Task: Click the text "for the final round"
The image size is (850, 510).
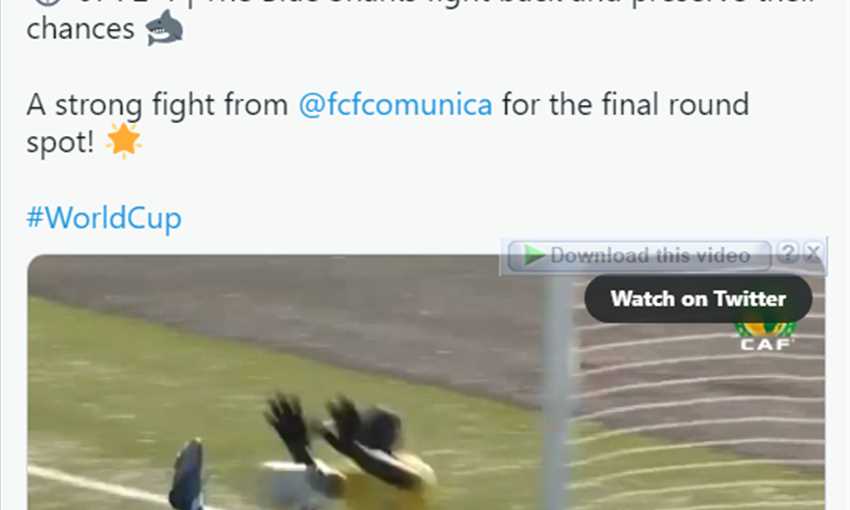Action: pos(626,104)
